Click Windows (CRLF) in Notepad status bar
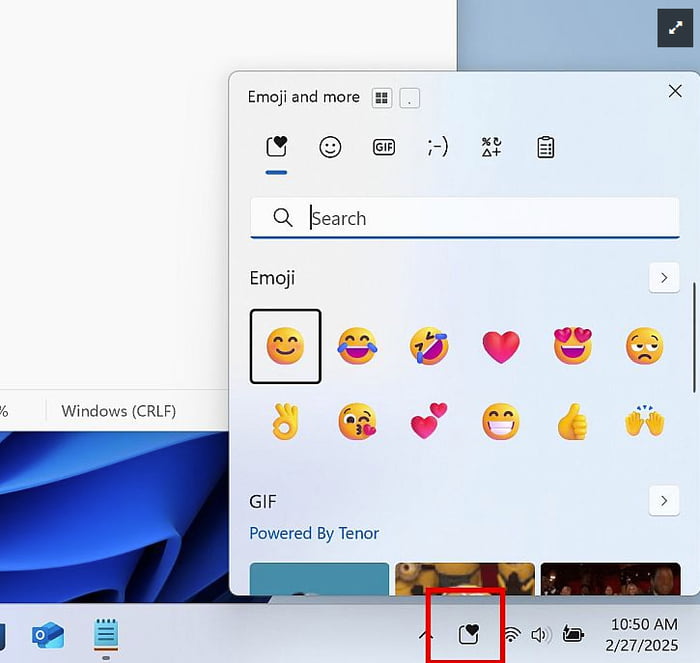 119,411
